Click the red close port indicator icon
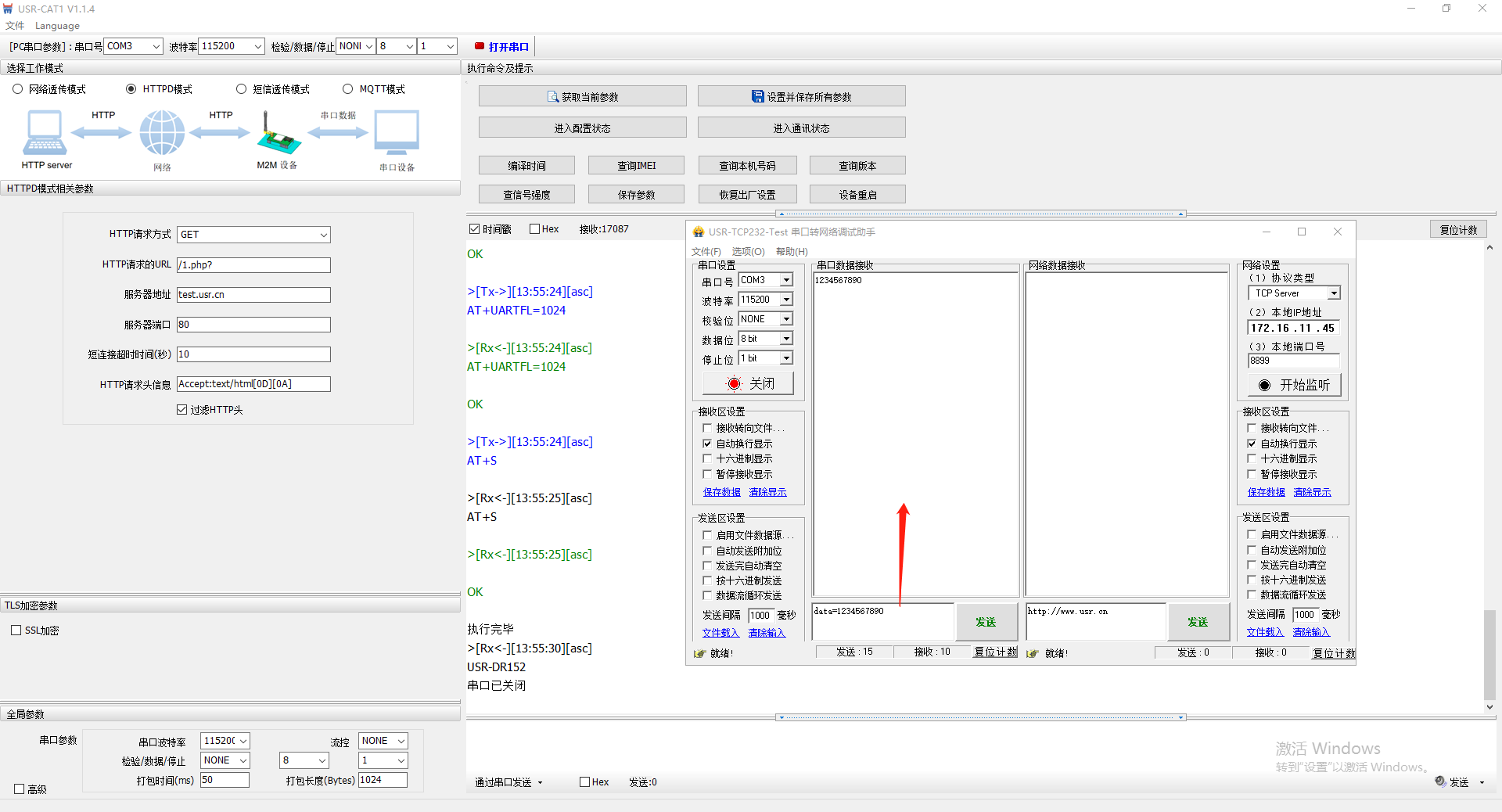1502x812 pixels. 734,383
